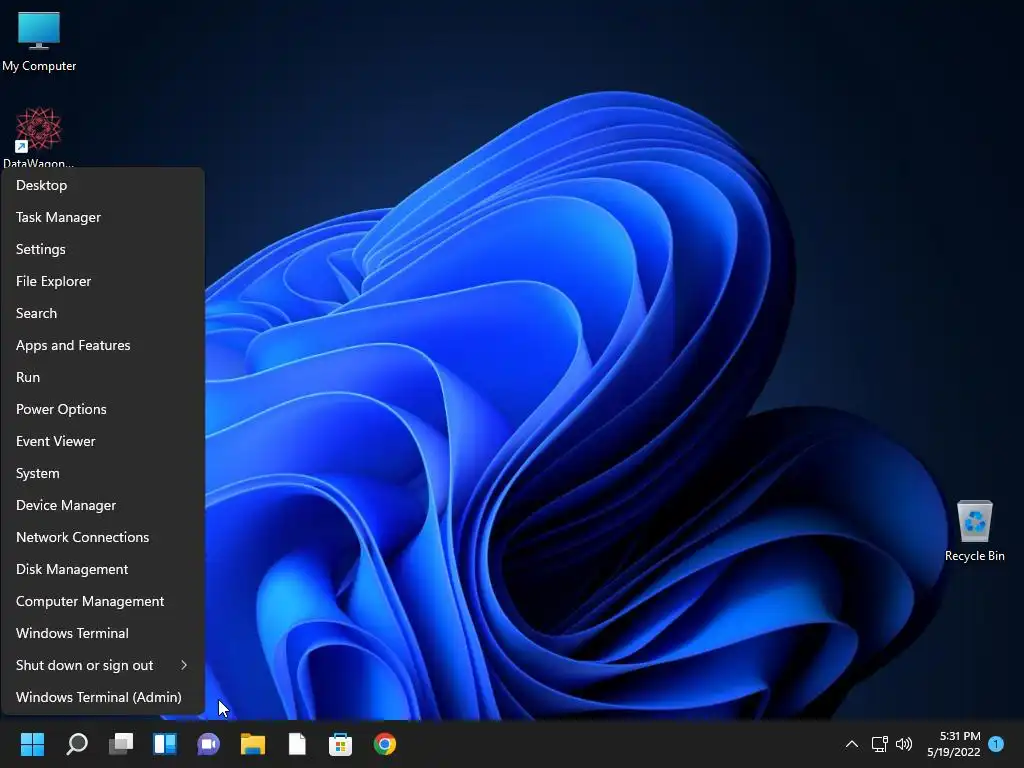
Task: Open Device Manager
Action: pyautogui.click(x=103, y=505)
